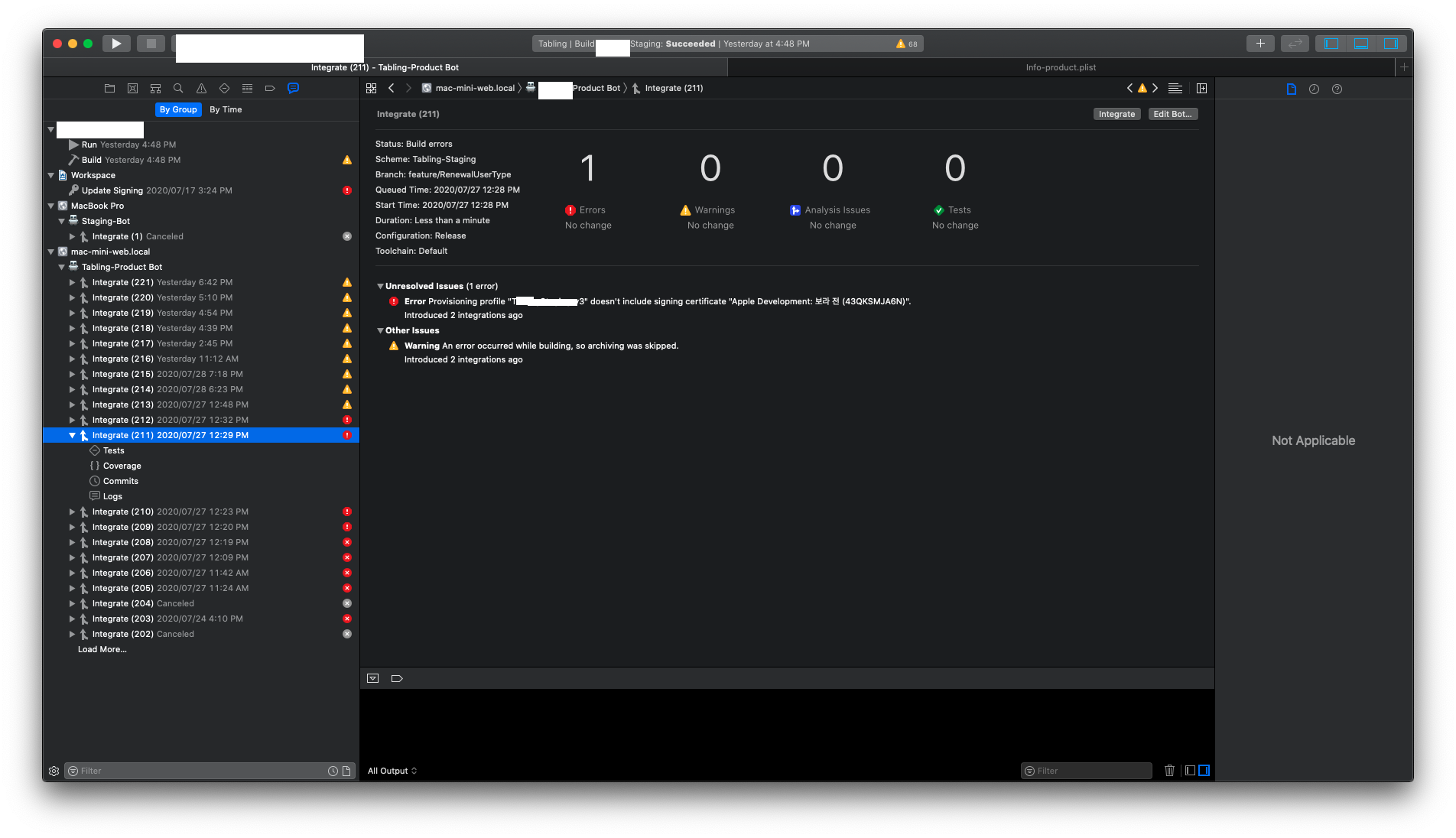Click the warnings badge showing 68
1456x838 pixels.
[x=907, y=44]
